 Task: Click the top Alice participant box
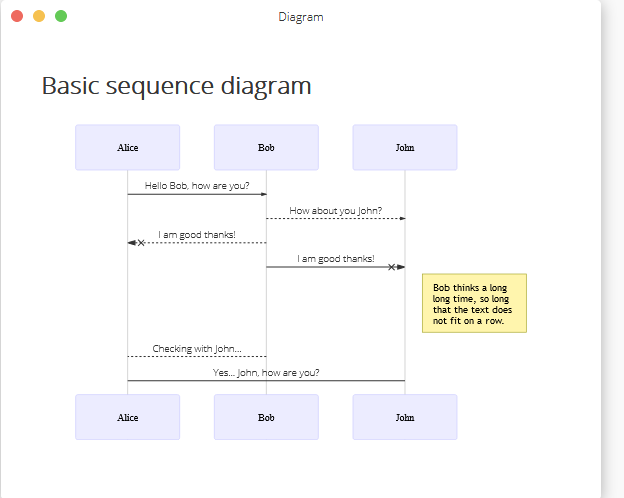click(x=127, y=147)
